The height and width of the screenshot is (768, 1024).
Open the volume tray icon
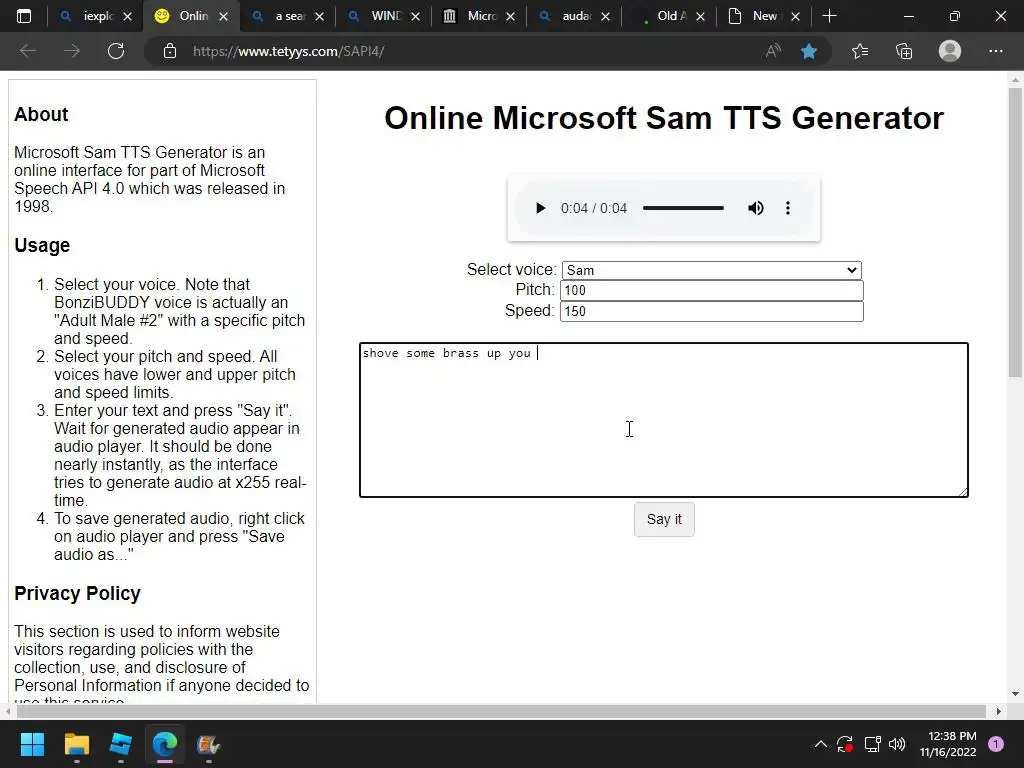[x=897, y=744]
